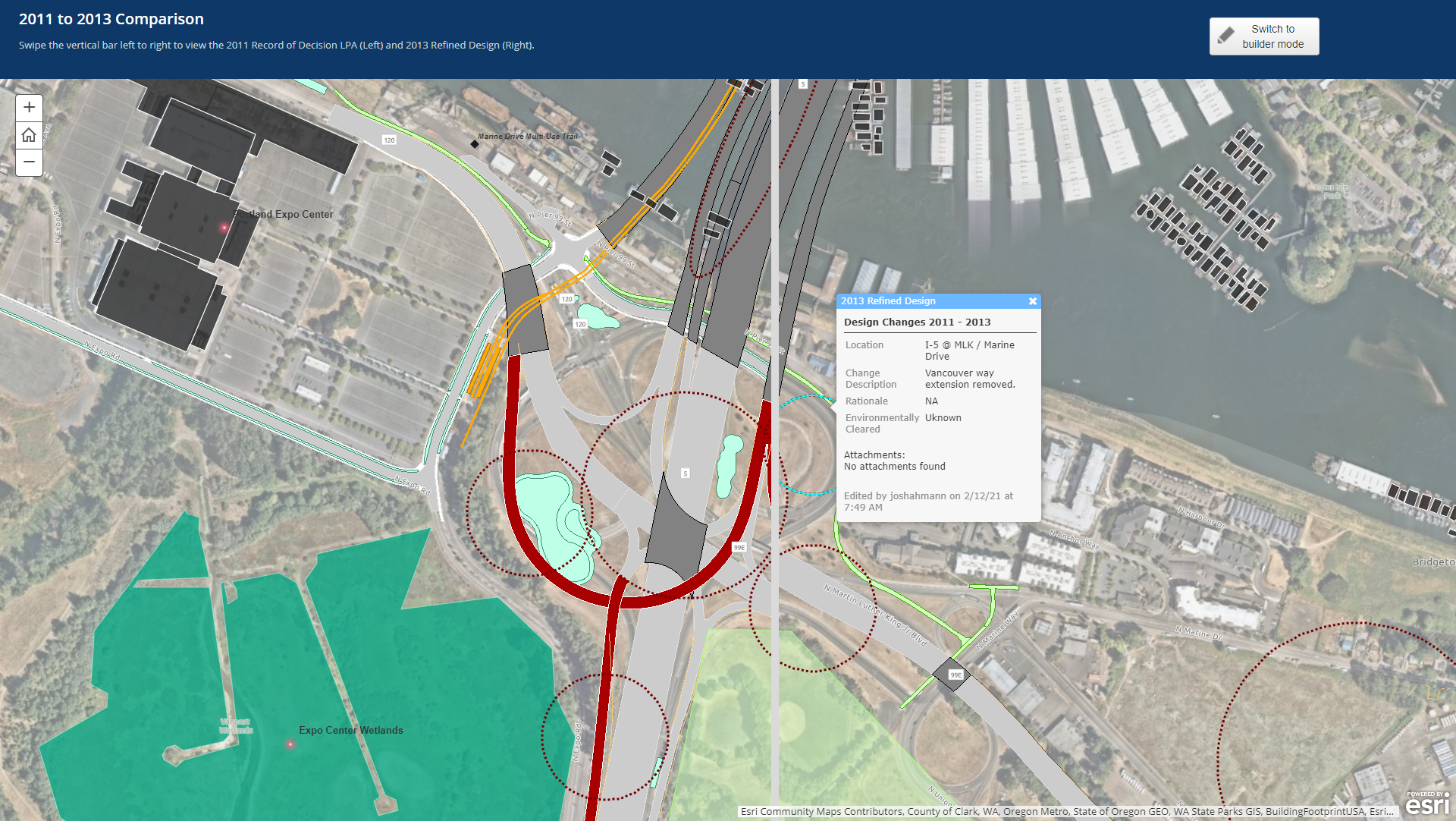Open the Esri logo link

[x=1427, y=804]
